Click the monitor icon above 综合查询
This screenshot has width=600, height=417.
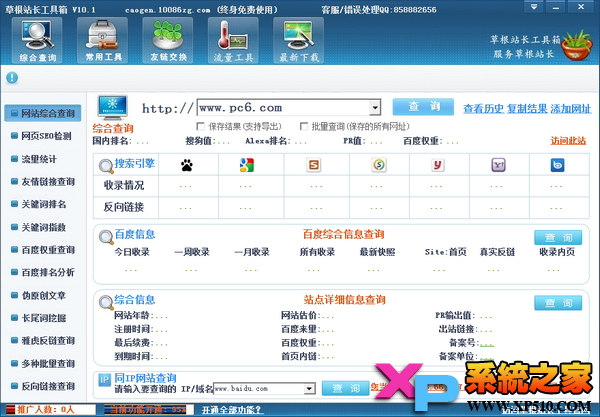pyautogui.click(x=112, y=108)
